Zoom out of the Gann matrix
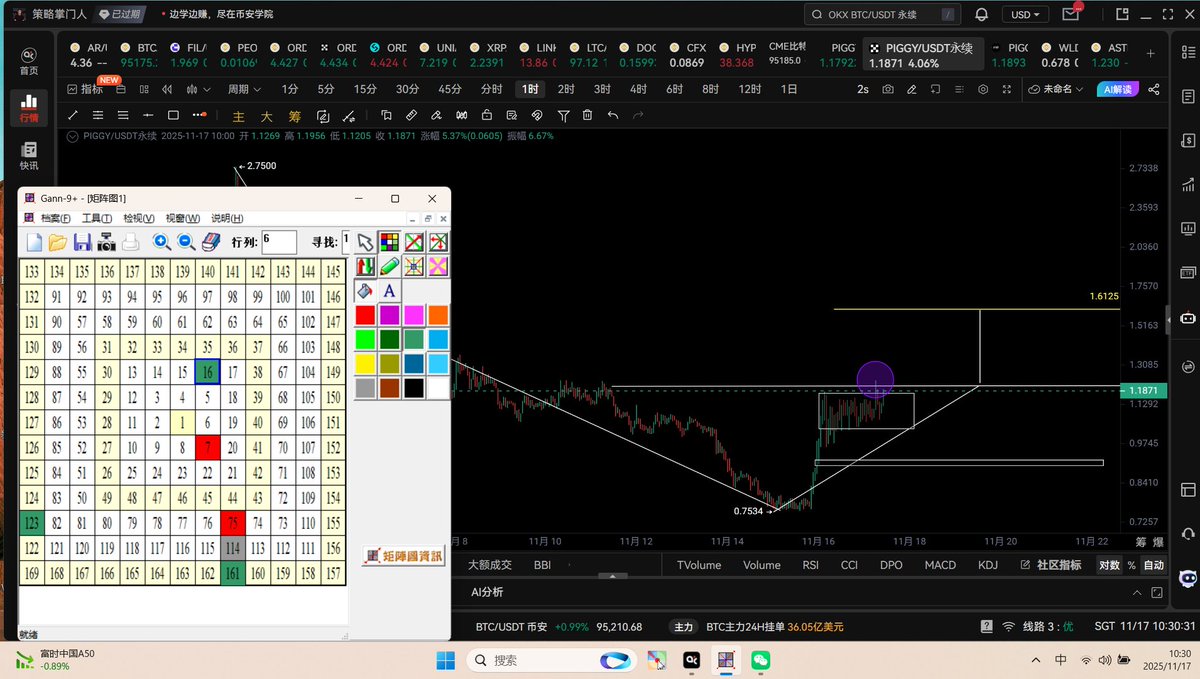1200x679 pixels. tap(186, 242)
